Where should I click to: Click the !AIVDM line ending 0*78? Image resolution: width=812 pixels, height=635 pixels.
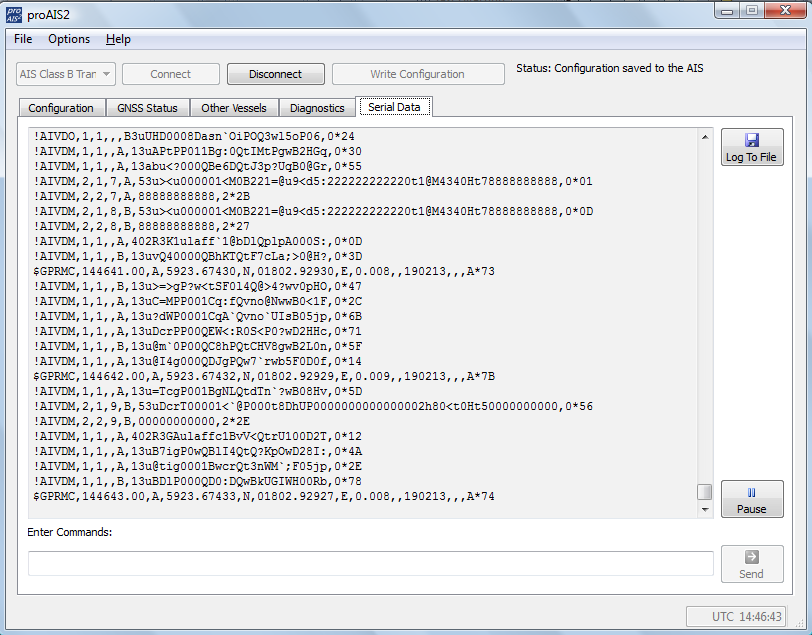tap(198, 482)
